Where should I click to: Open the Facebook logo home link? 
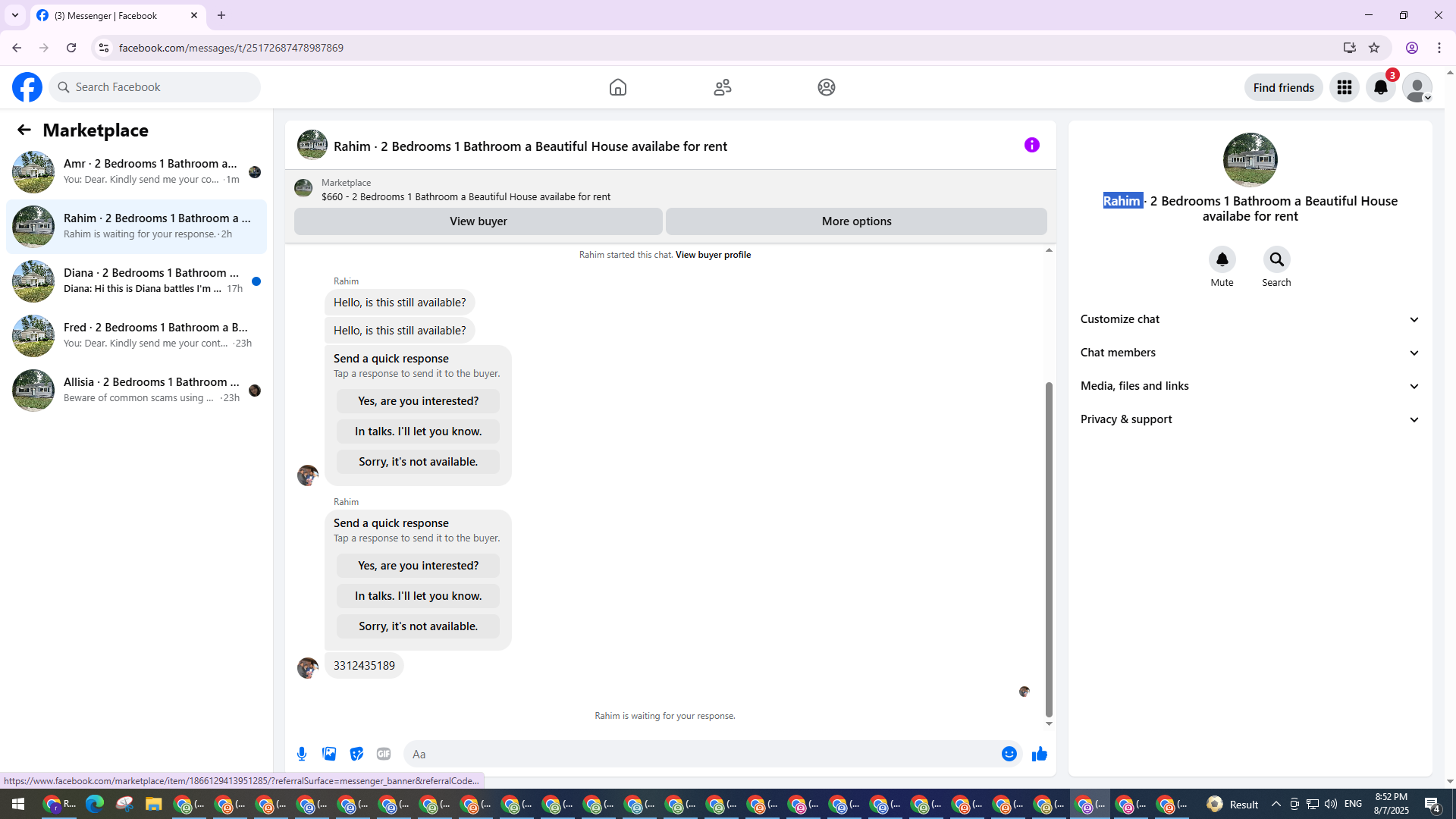tap(27, 87)
